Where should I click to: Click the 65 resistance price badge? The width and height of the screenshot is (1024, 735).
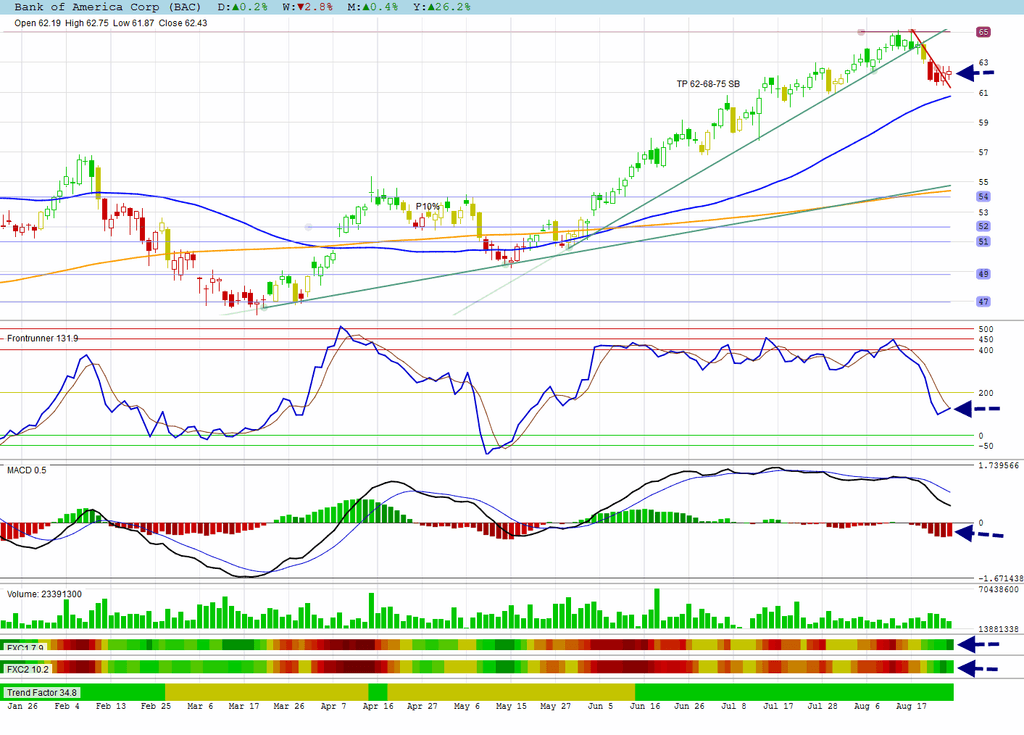[x=984, y=32]
